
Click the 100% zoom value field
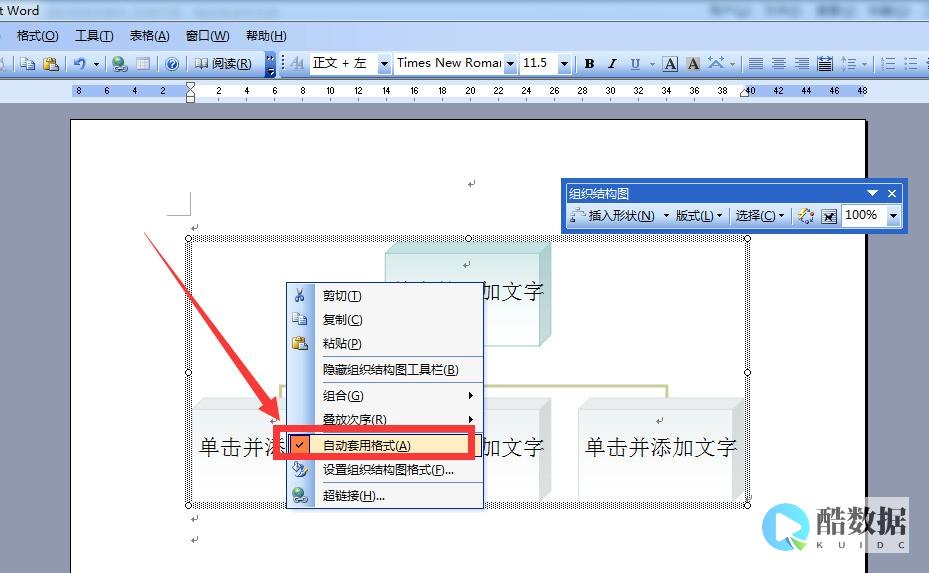[x=863, y=215]
